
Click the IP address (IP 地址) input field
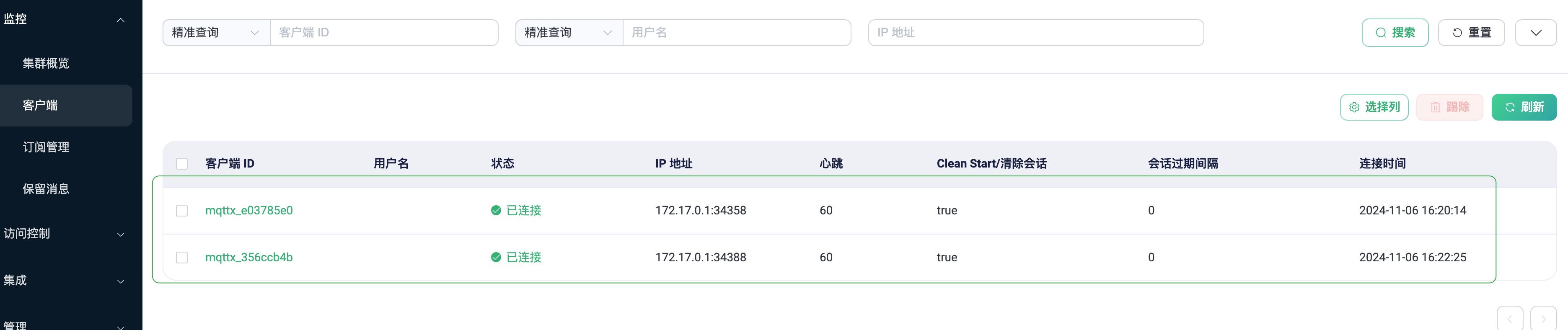(1035, 33)
